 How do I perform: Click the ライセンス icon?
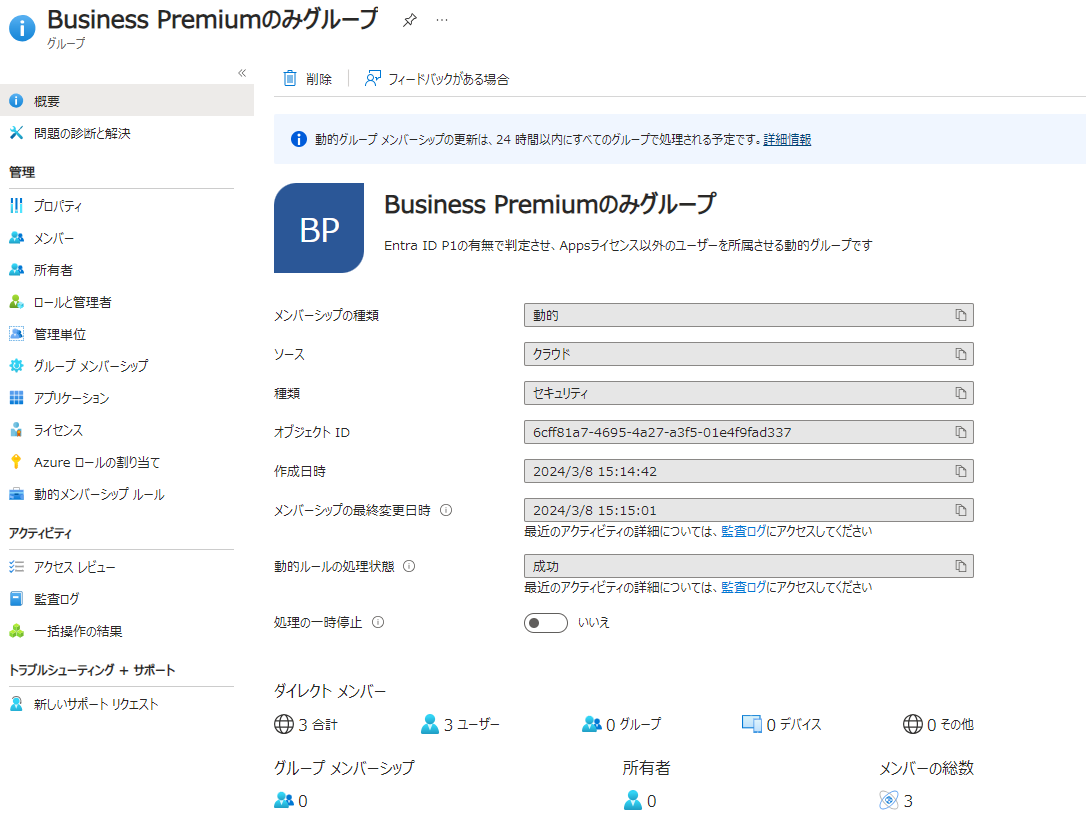[17, 430]
